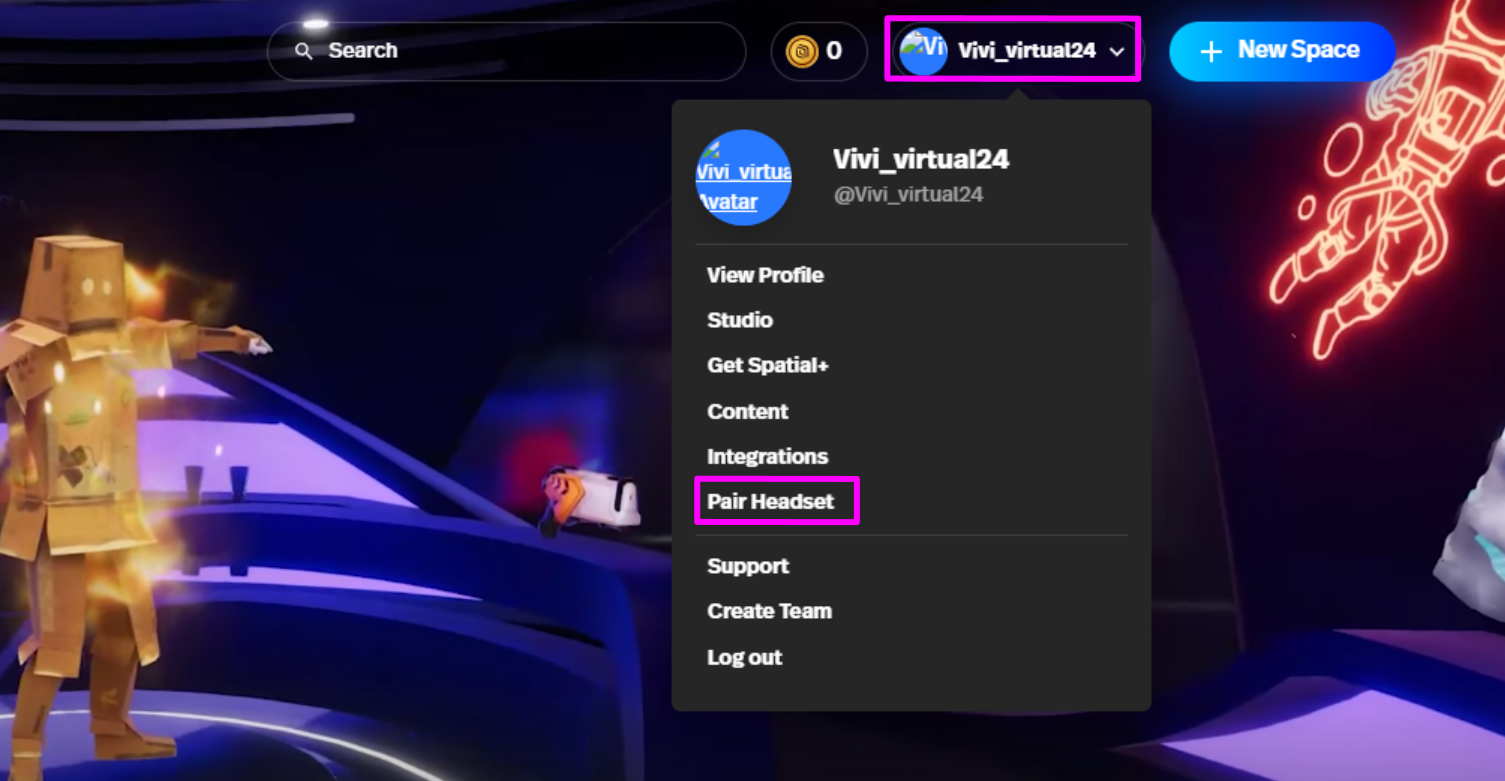Open Support from the menu
This screenshot has height=781, width=1505.
click(x=748, y=566)
